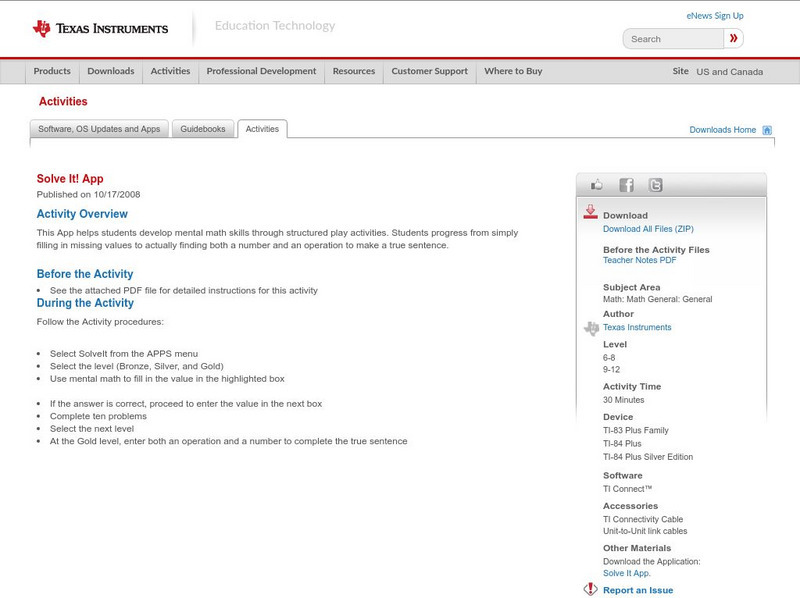Click the 'TI-84 Plus' device entry
Screen dimensions: 800x598
[622, 444]
